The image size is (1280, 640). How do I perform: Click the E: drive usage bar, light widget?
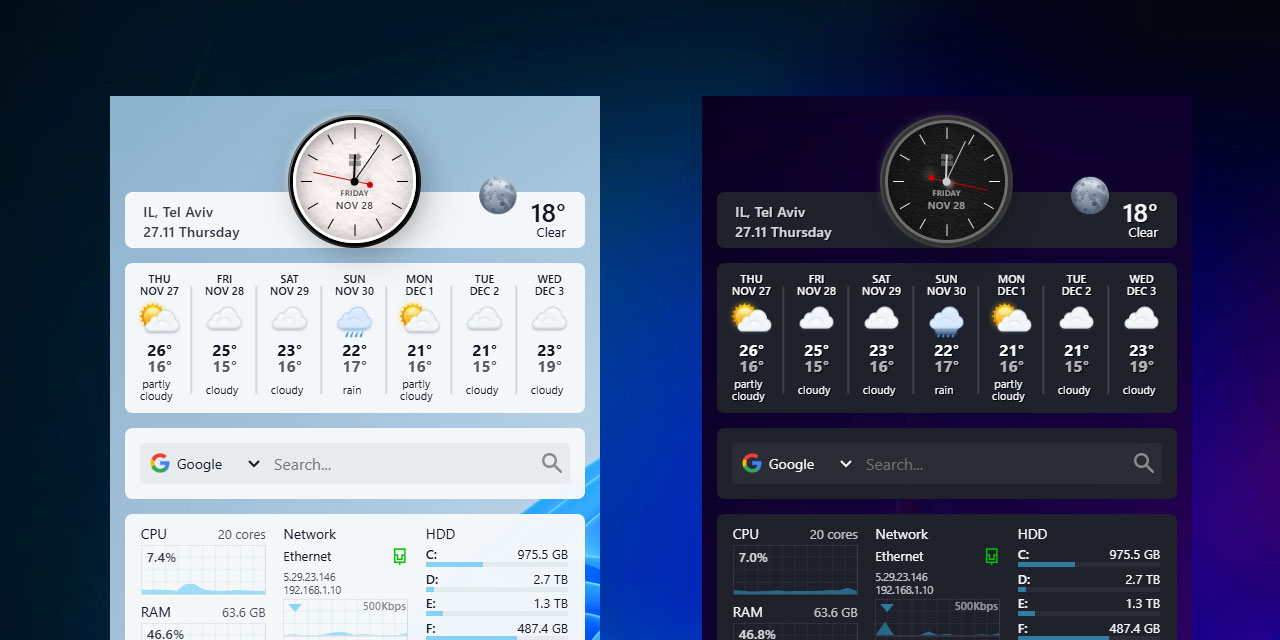(x=497, y=614)
